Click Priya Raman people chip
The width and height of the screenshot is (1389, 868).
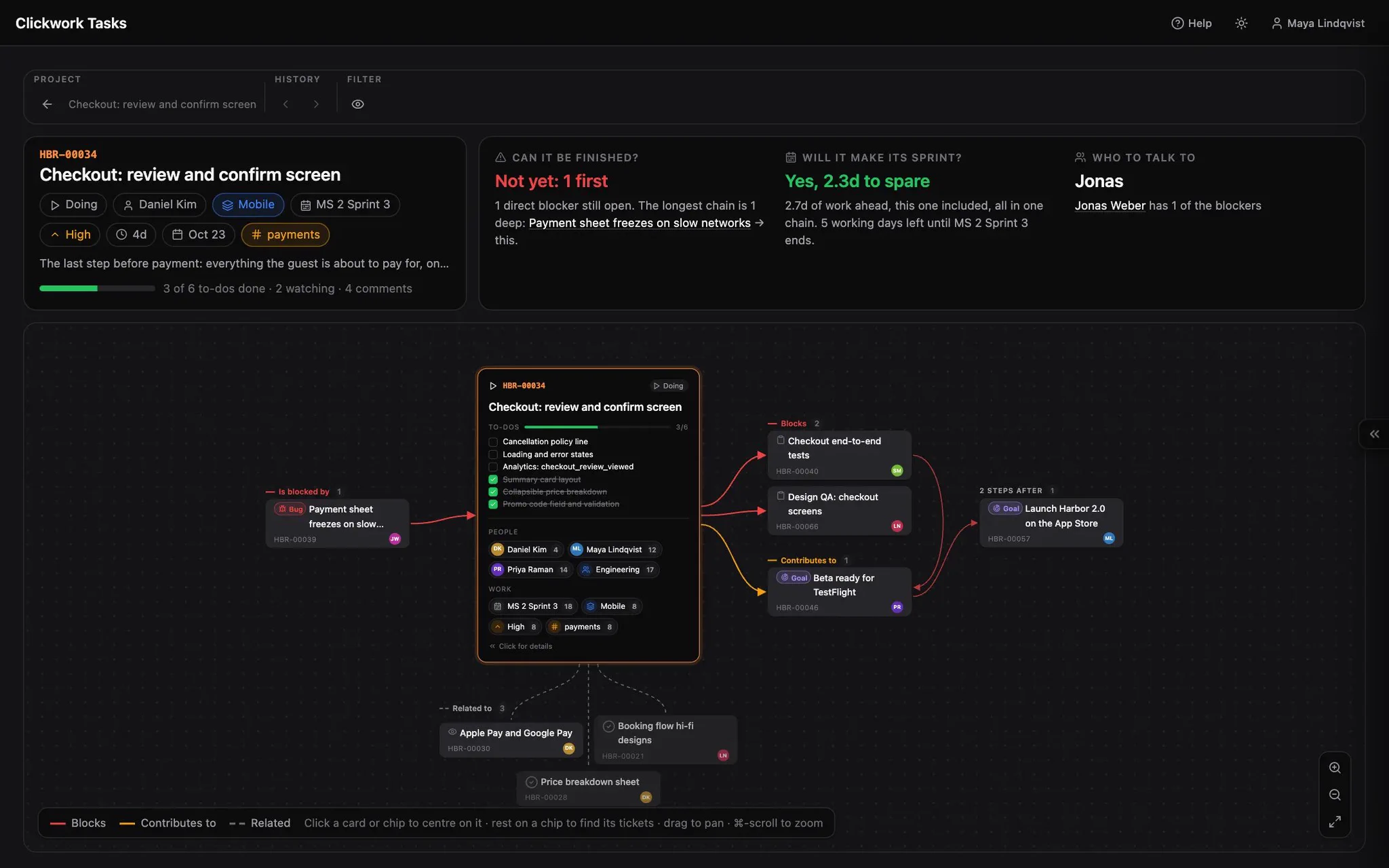(x=530, y=570)
